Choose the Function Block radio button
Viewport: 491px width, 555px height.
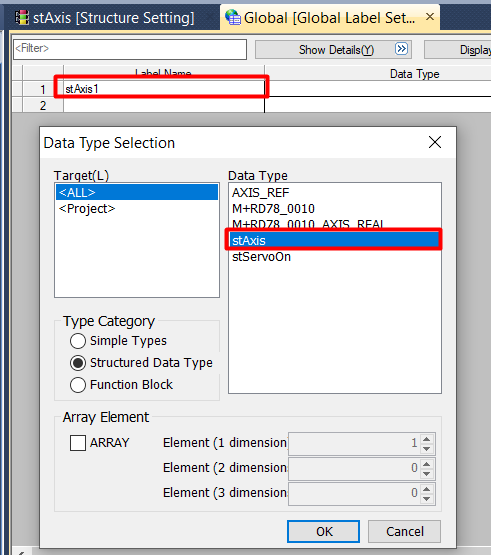click(78, 385)
